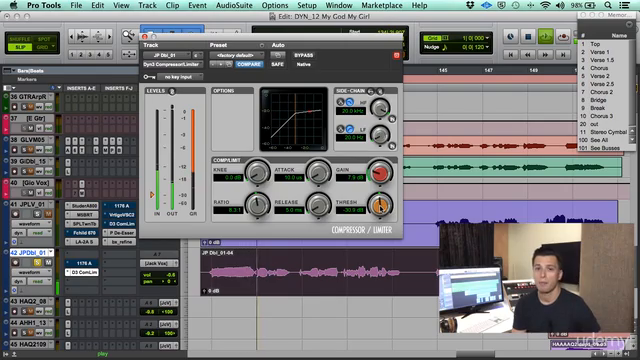This screenshot has height=360, width=640.
Task: Open the AudioSuite menu
Action: tap(234, 5)
